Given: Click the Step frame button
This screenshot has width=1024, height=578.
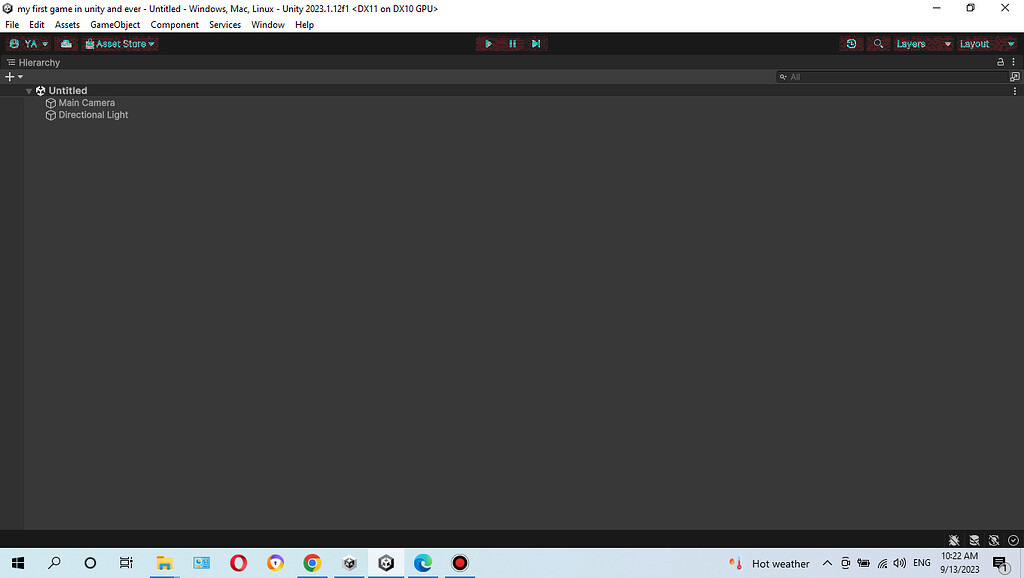Looking at the screenshot, I should click(536, 43).
